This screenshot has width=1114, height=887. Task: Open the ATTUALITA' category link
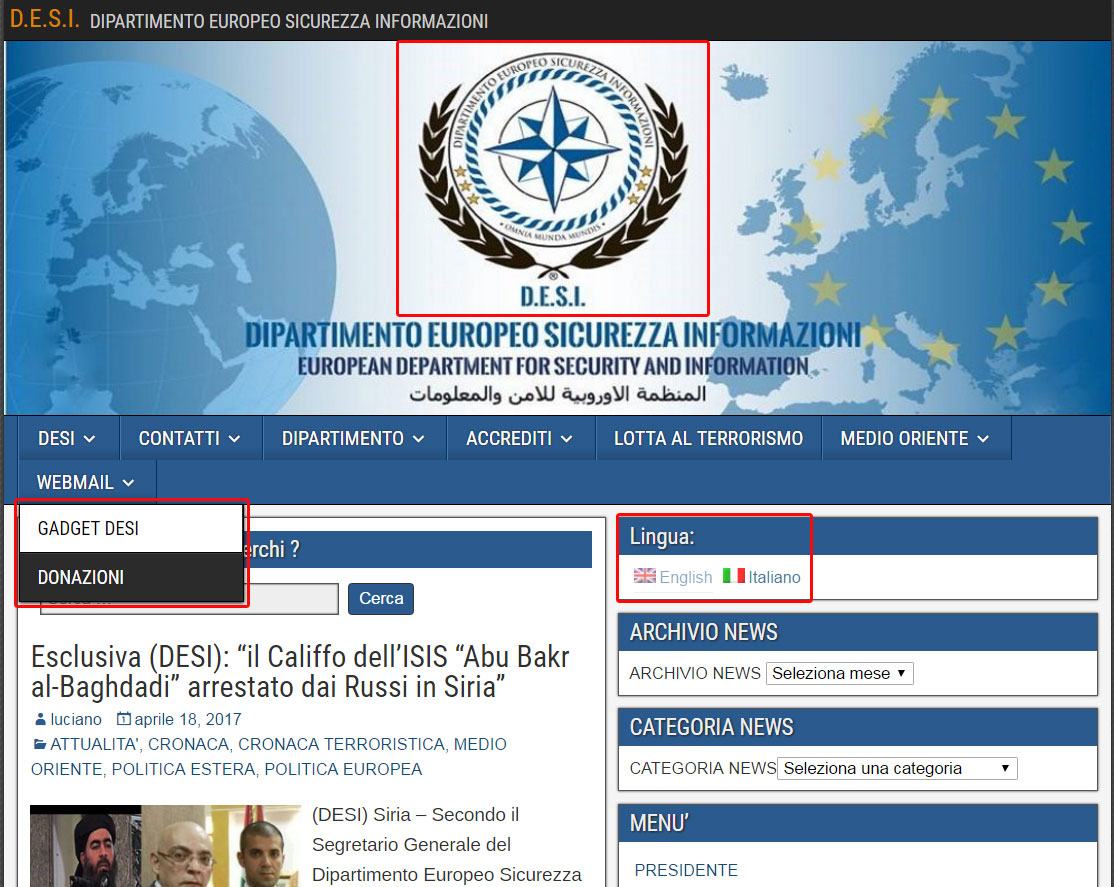(x=94, y=744)
